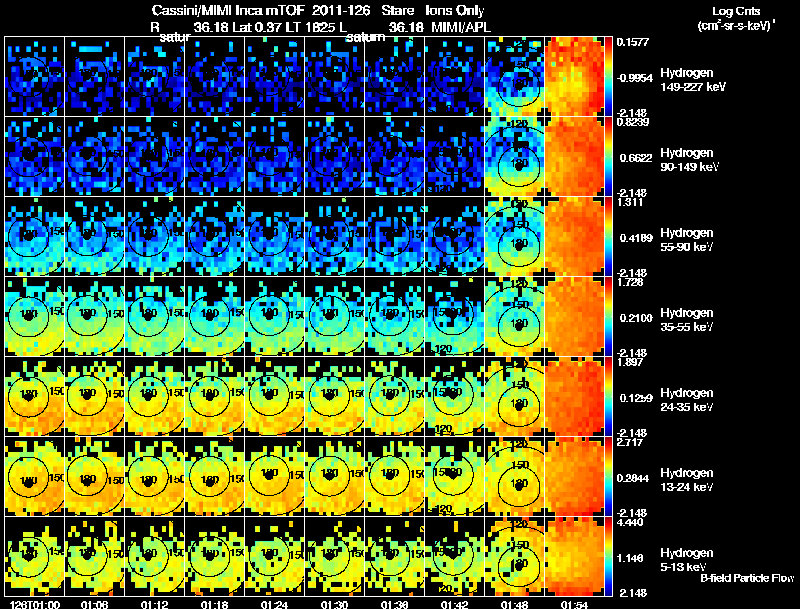The height and width of the screenshot is (609, 800).
Task: Select the '0.2844' color scale value
Action: coord(636,478)
